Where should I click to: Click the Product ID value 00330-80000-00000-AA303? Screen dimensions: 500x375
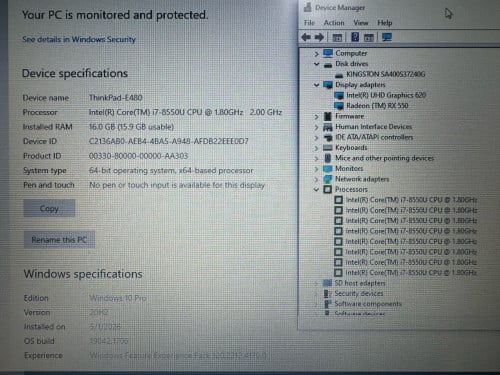(x=138, y=156)
